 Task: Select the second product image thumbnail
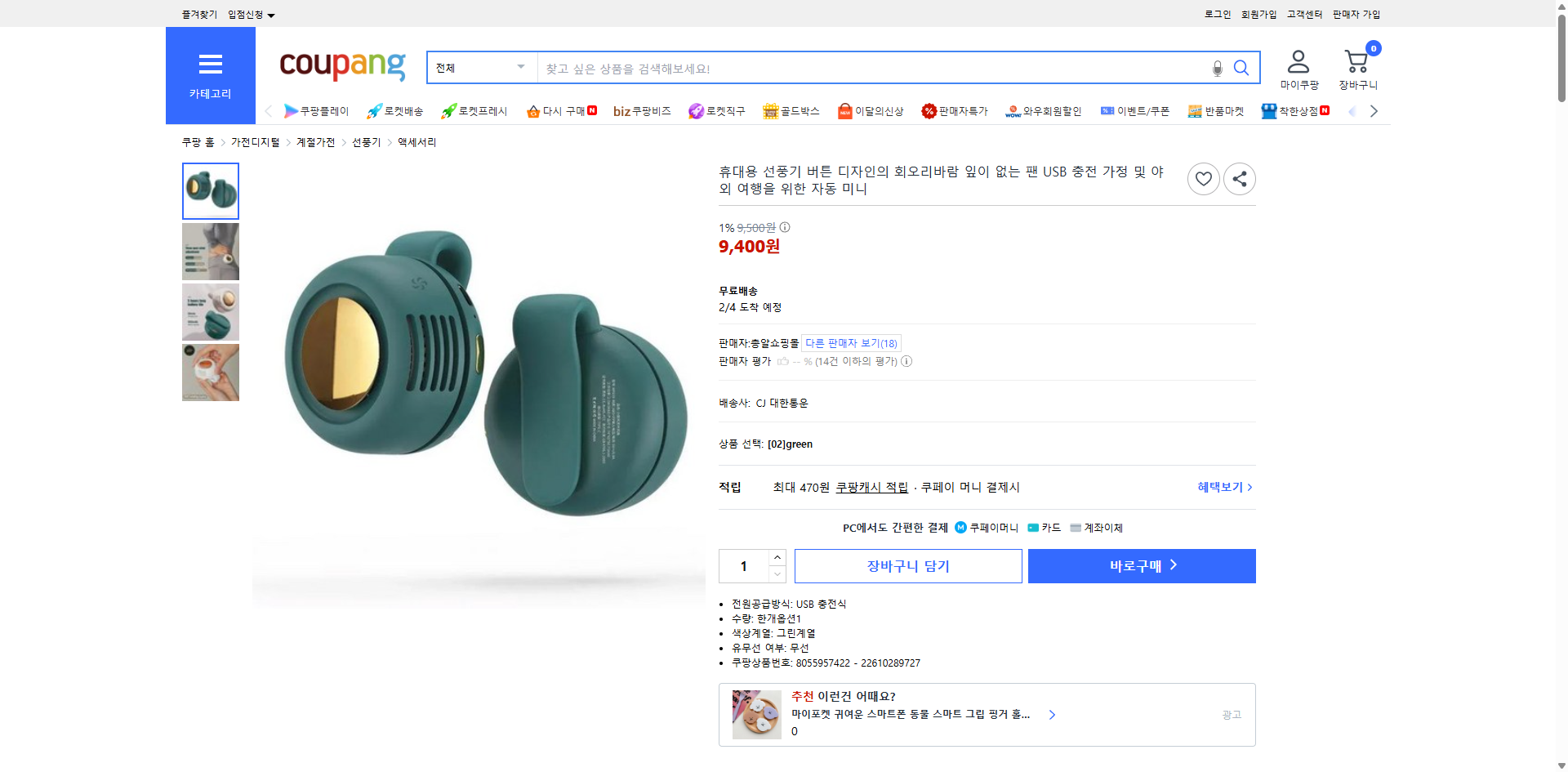(210, 252)
